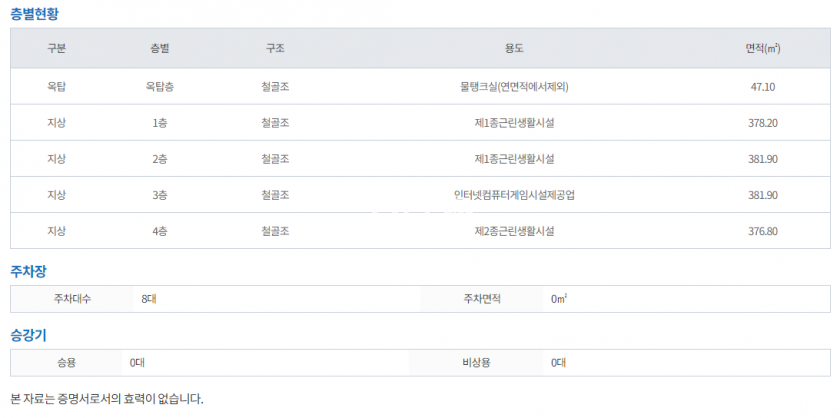The height and width of the screenshot is (418, 840).
Task: Select the 376.80 area value
Action: point(762,232)
